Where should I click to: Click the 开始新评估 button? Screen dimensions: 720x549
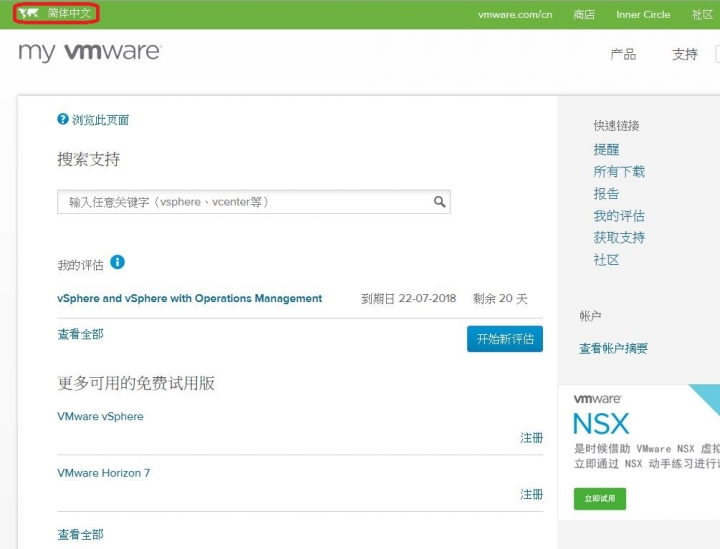505,339
